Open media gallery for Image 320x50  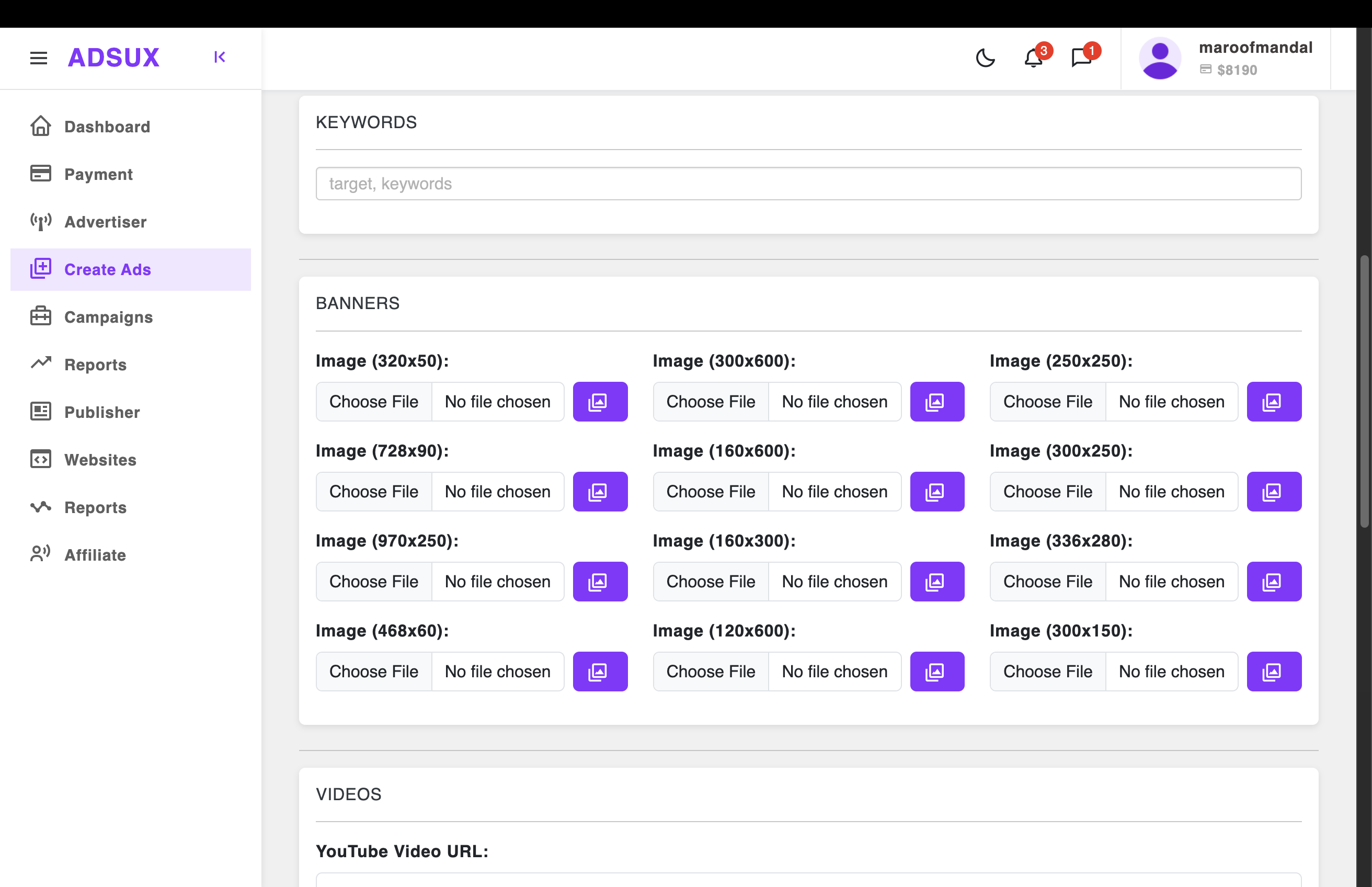599,402
